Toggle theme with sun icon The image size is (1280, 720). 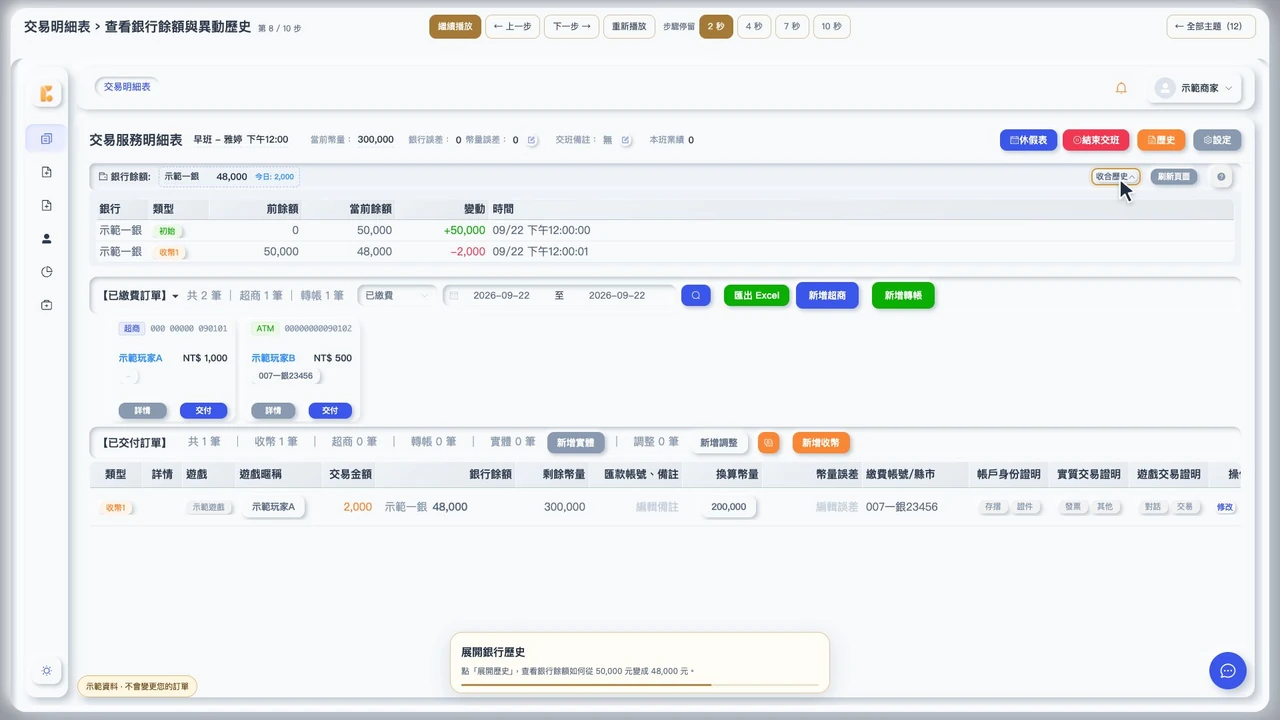tap(46, 671)
